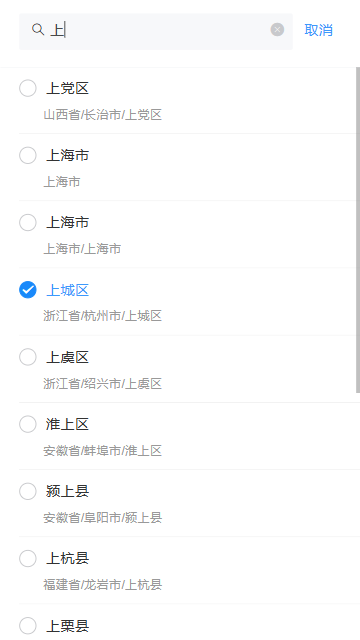This screenshot has height=640, width=360.
Task: Open the 山西省/长治市/上党区 result
Action: click(x=102, y=115)
